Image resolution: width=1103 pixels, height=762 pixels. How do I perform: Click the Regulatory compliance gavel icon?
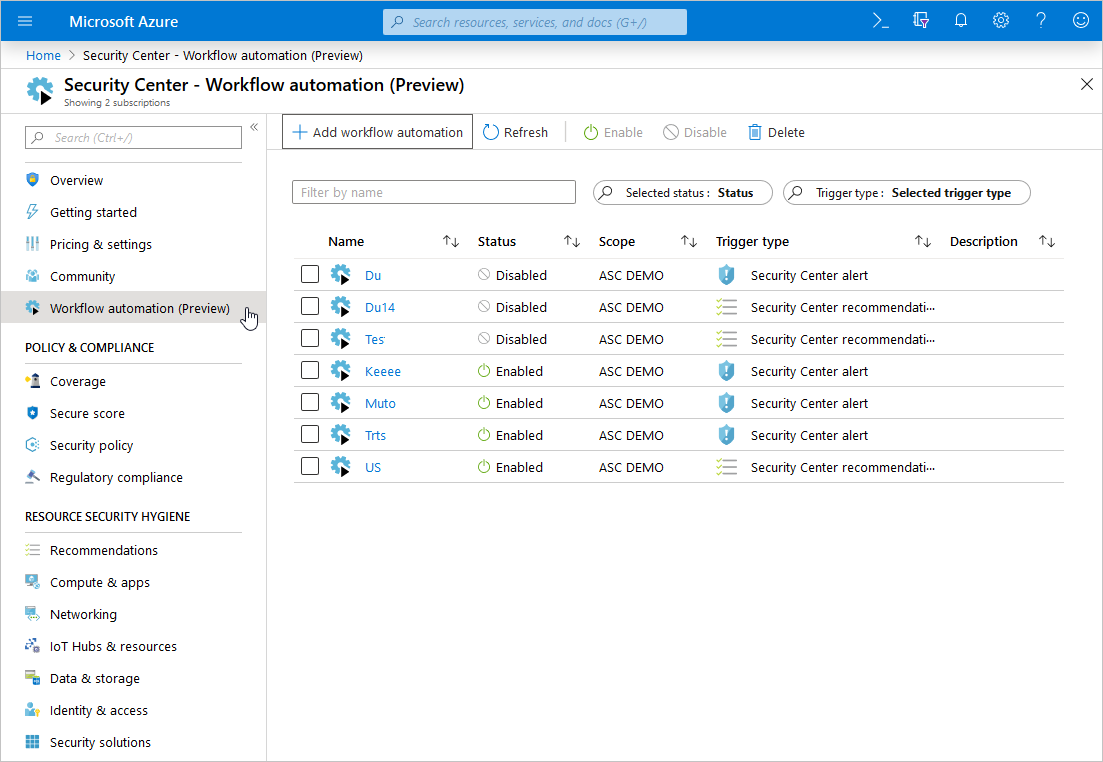coord(32,476)
